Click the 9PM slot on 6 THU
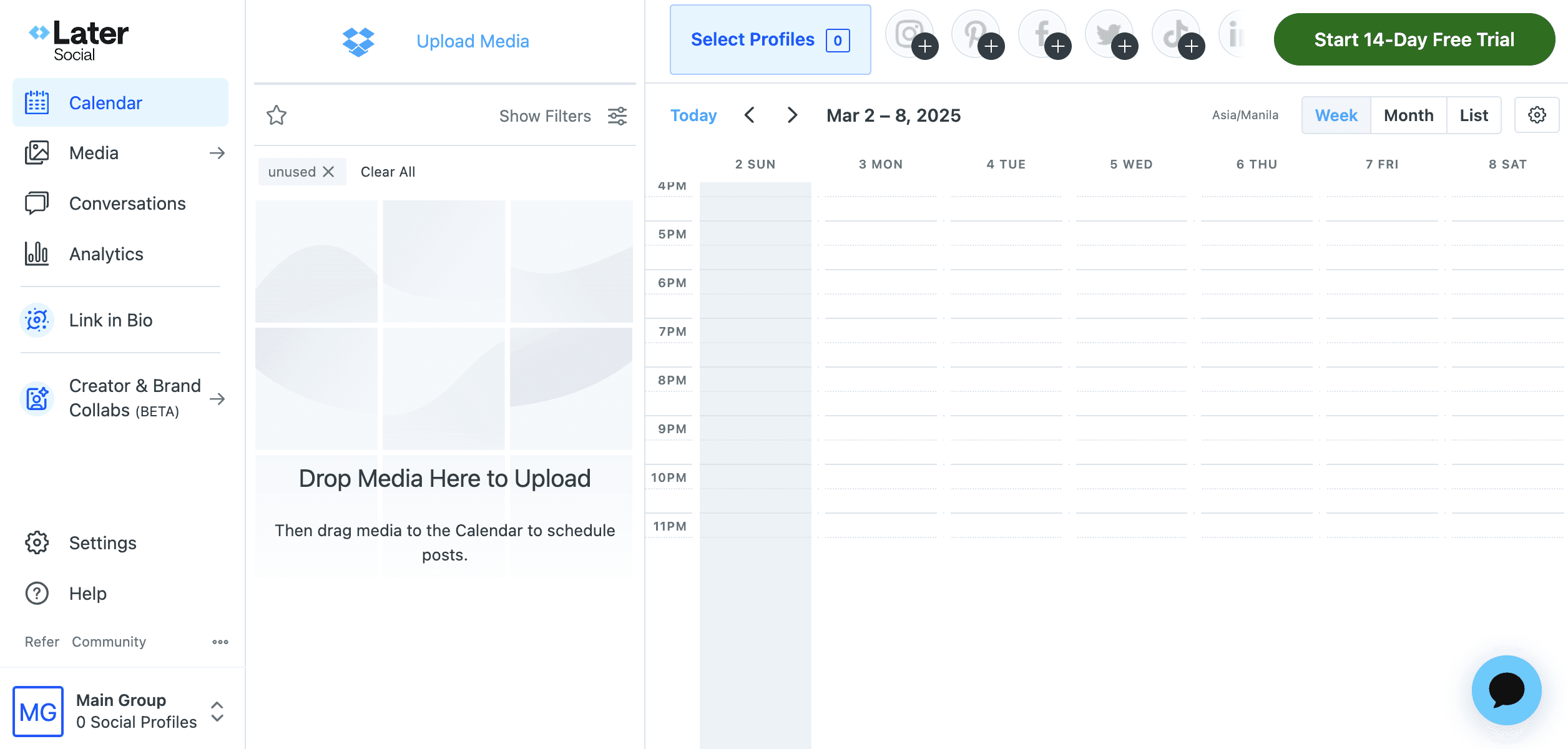1568x749 pixels. (1257, 440)
